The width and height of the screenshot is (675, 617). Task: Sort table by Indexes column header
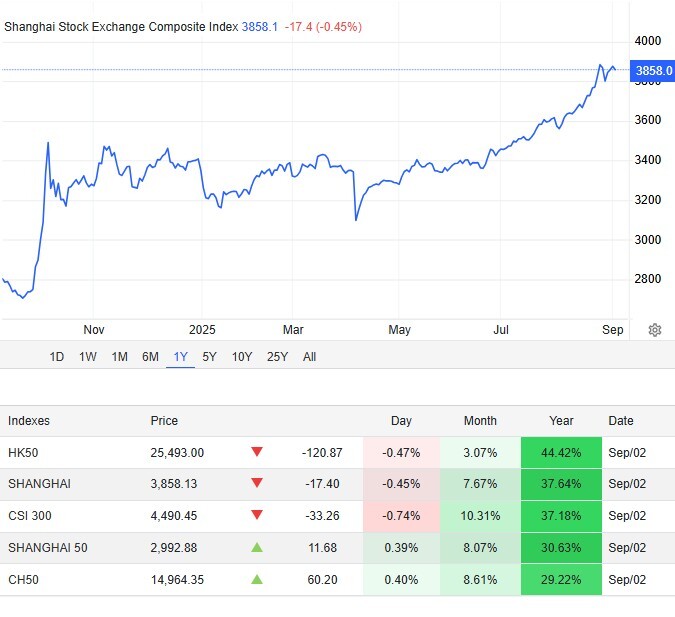[29, 421]
